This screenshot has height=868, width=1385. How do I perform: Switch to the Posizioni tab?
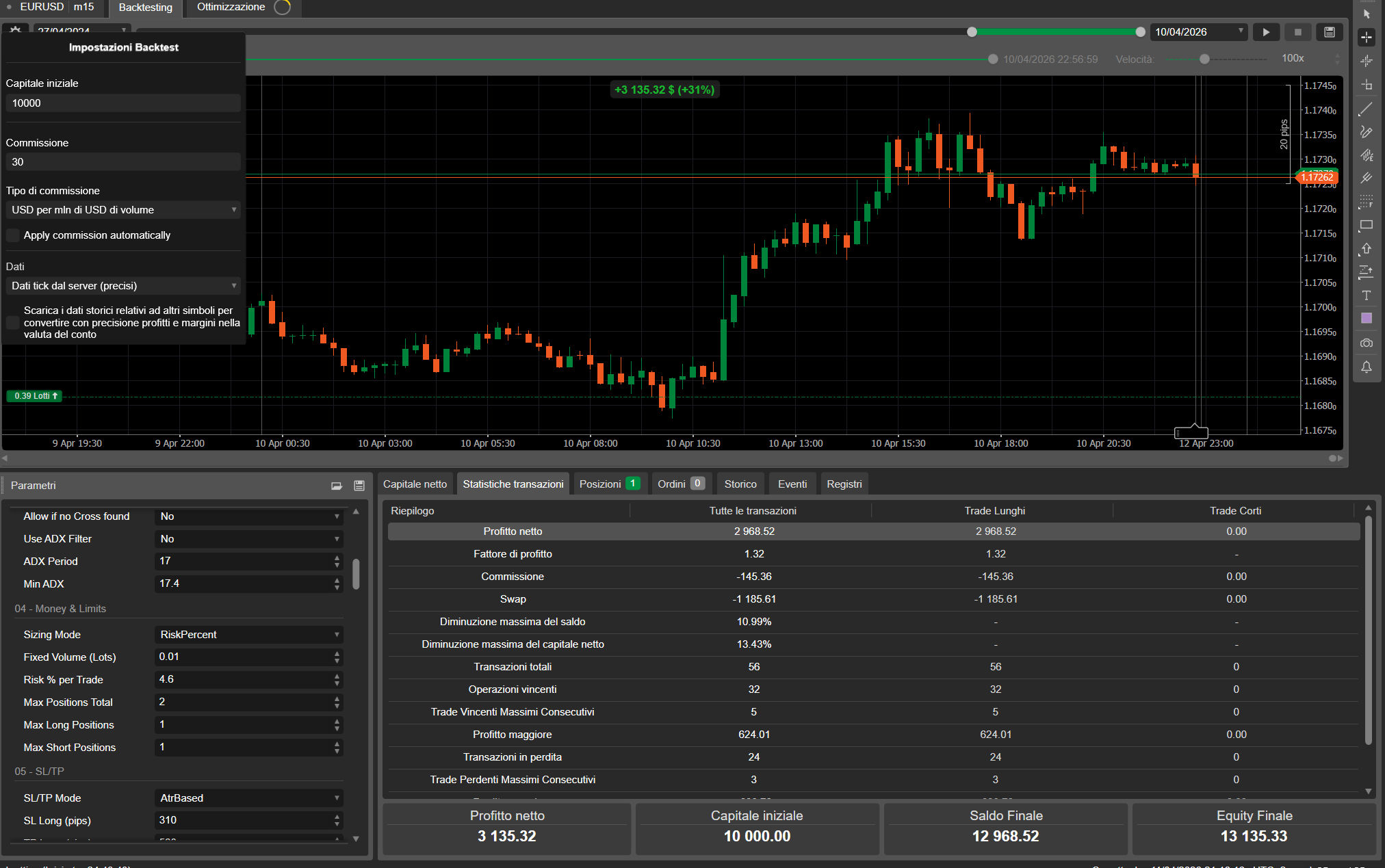pyautogui.click(x=608, y=484)
